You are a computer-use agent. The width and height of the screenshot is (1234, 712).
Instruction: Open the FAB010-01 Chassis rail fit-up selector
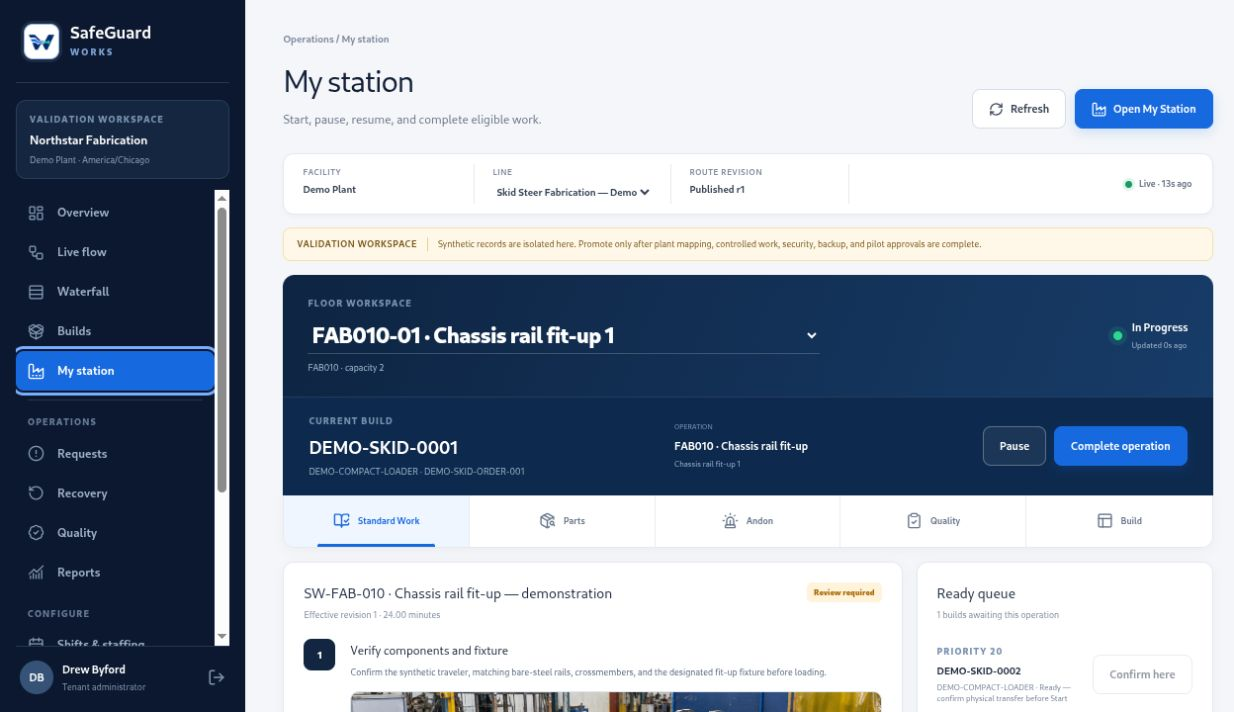pyautogui.click(x=564, y=336)
